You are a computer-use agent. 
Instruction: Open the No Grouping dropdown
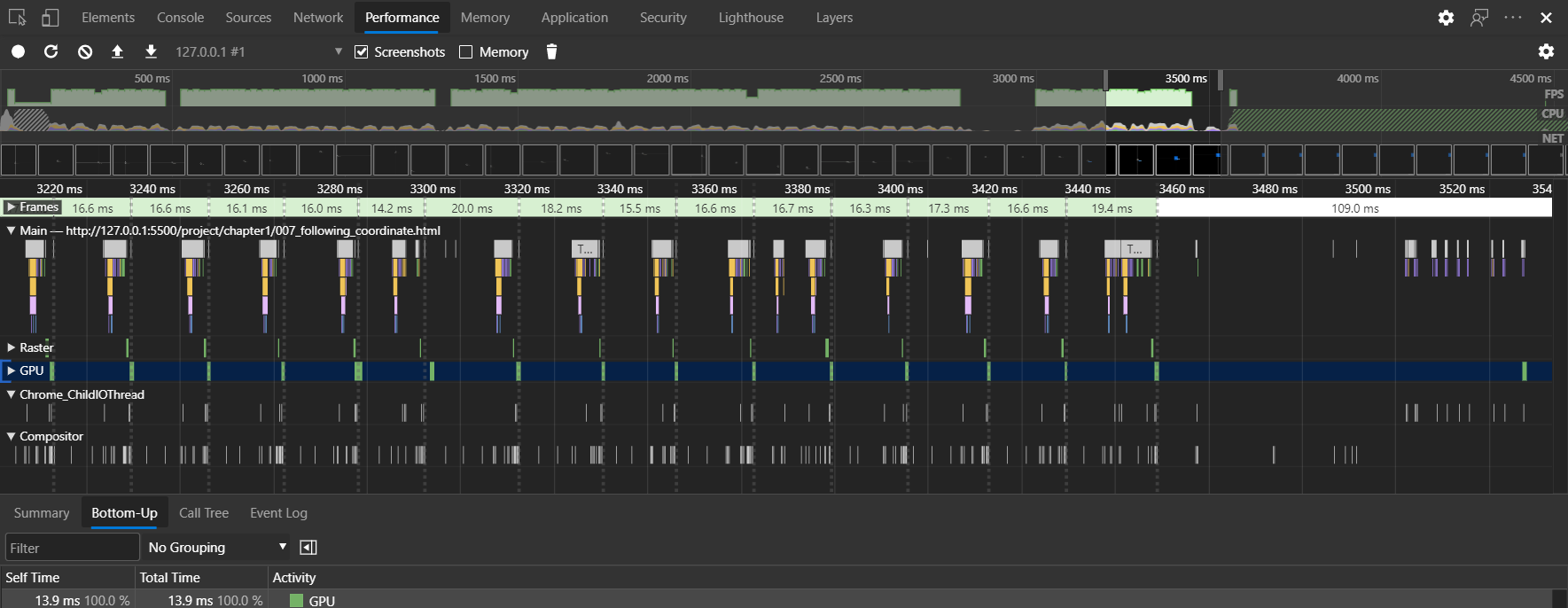click(217, 548)
